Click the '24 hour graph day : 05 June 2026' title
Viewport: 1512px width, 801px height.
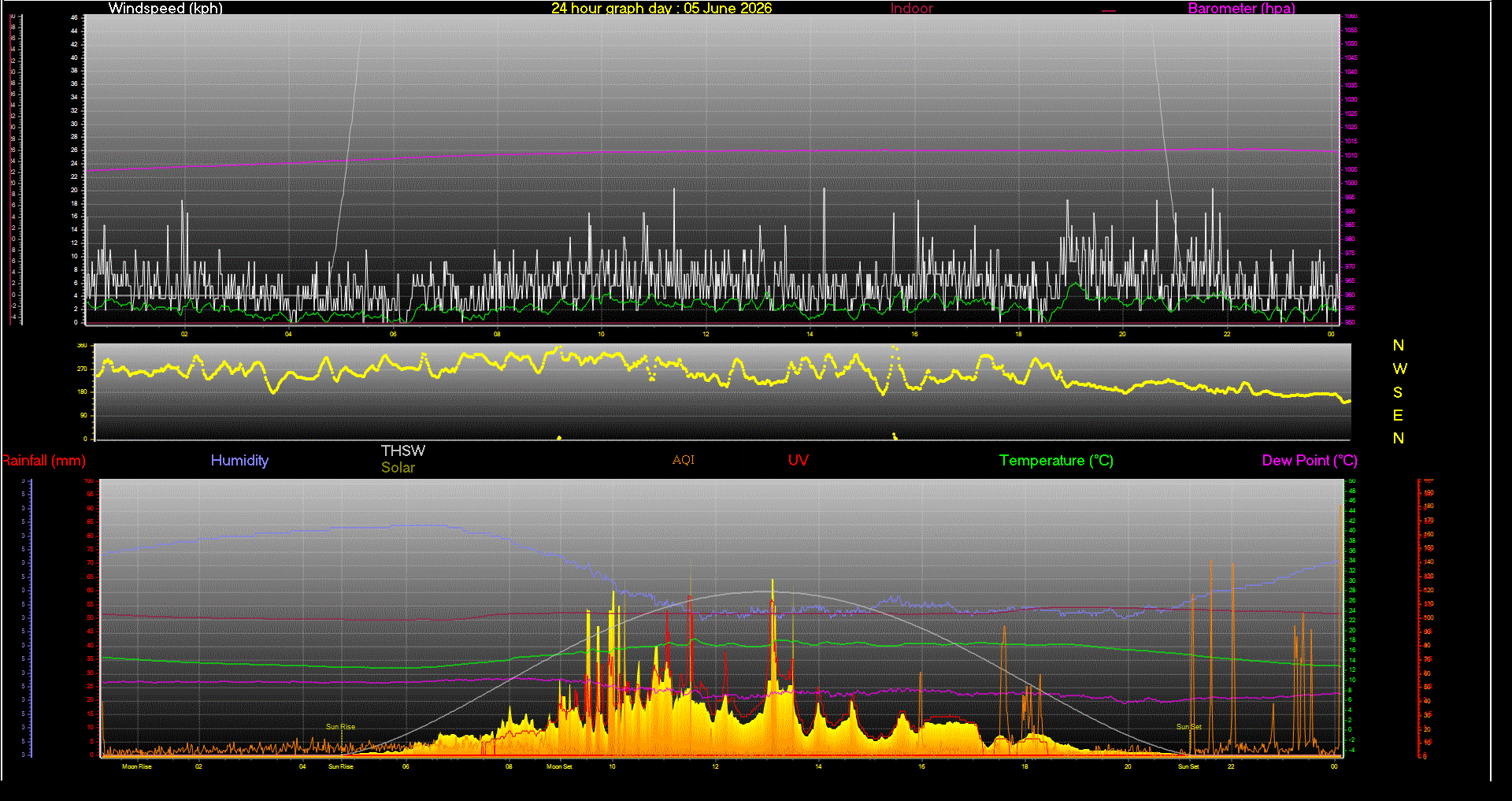(661, 9)
